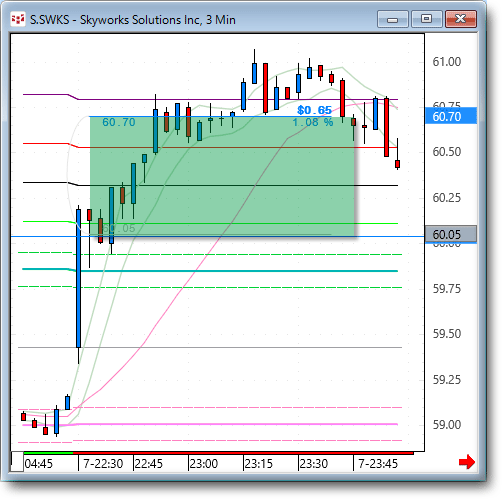Click the 7-23:45 time axis label
This screenshot has height=499, width=504.
[x=378, y=464]
